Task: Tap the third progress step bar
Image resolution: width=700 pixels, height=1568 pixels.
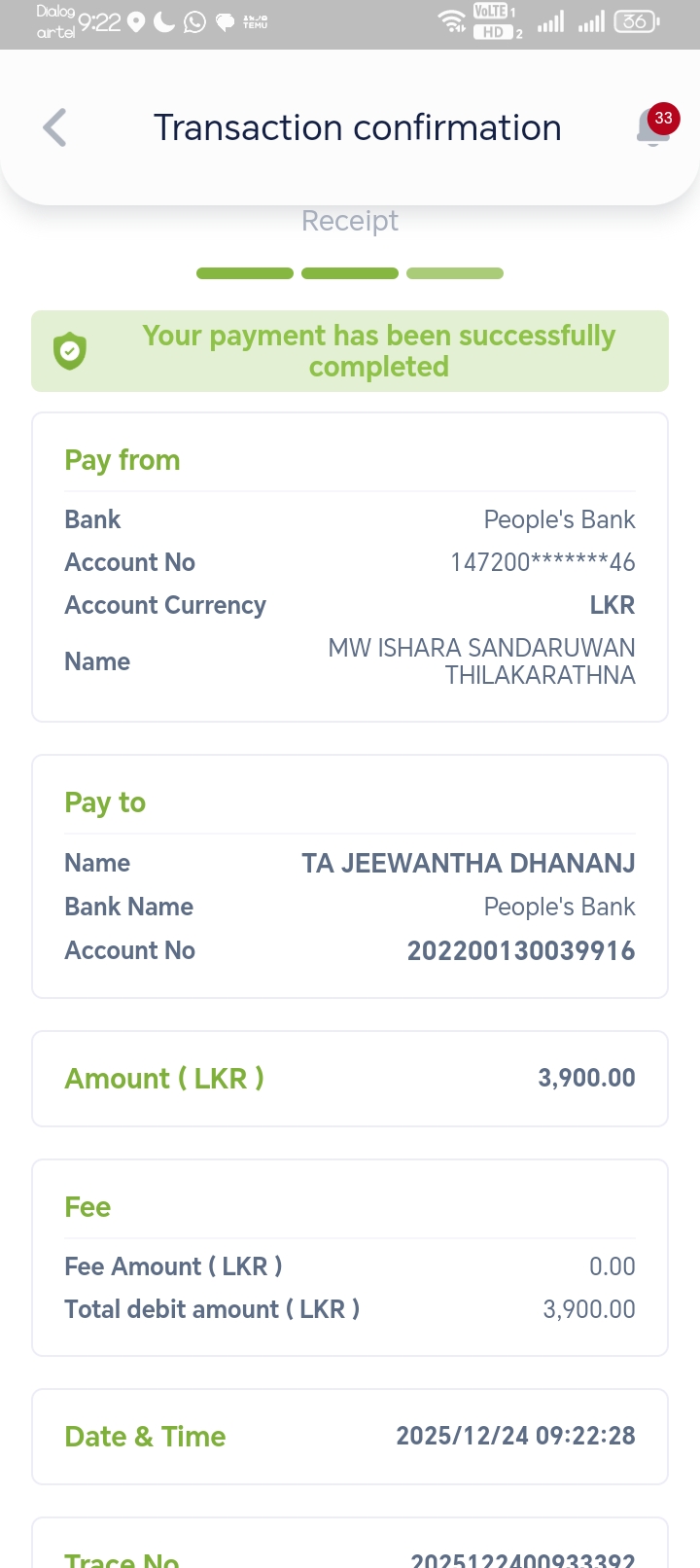Action: point(455,273)
